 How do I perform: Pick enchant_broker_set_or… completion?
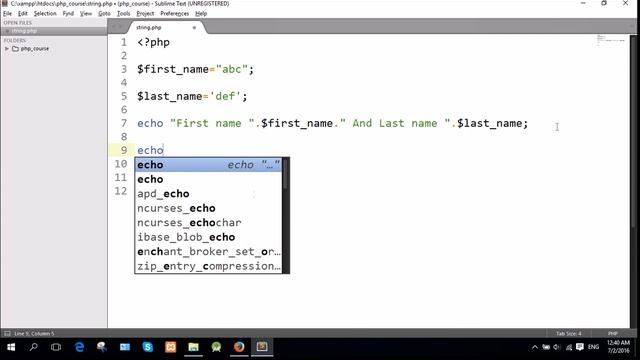point(209,251)
